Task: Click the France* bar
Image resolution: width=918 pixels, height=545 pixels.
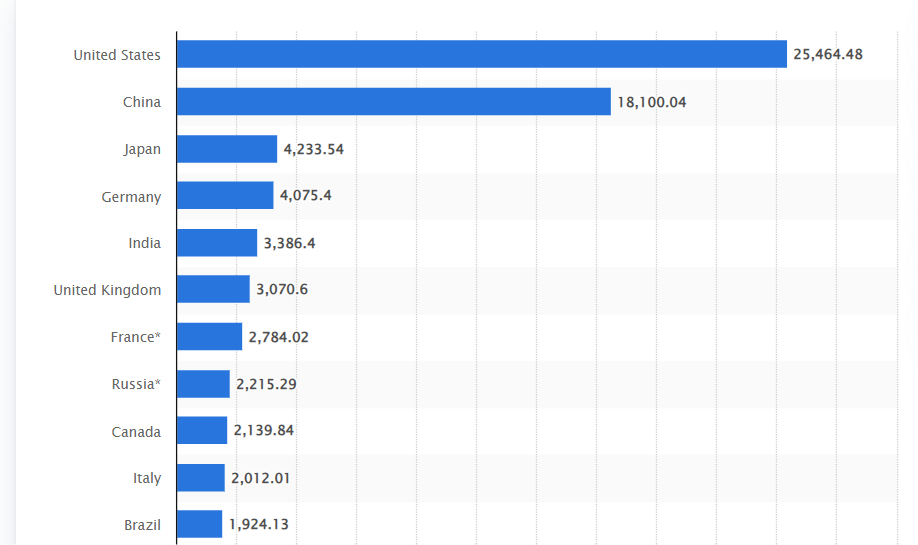Action: [210, 336]
